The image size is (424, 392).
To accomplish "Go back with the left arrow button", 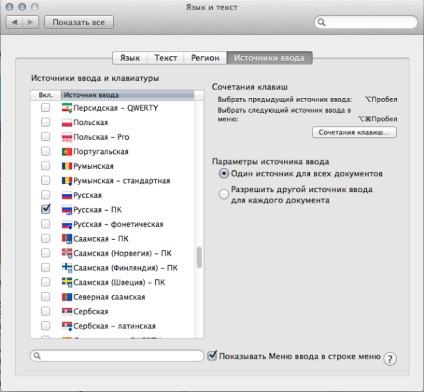I will click(x=14, y=22).
